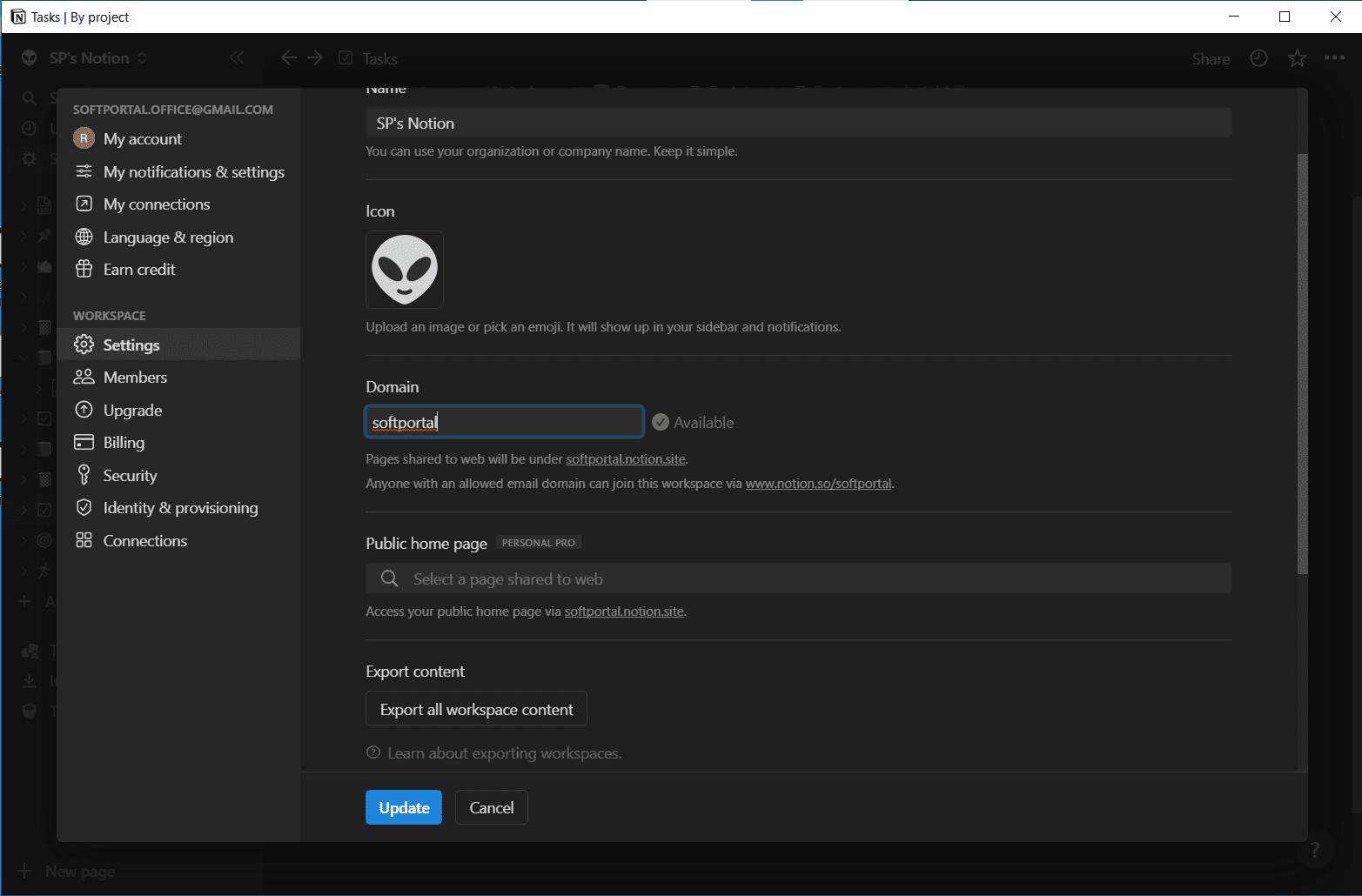This screenshot has height=896, width=1362.
Task: Favorite the page with the star icon
Action: click(1298, 58)
